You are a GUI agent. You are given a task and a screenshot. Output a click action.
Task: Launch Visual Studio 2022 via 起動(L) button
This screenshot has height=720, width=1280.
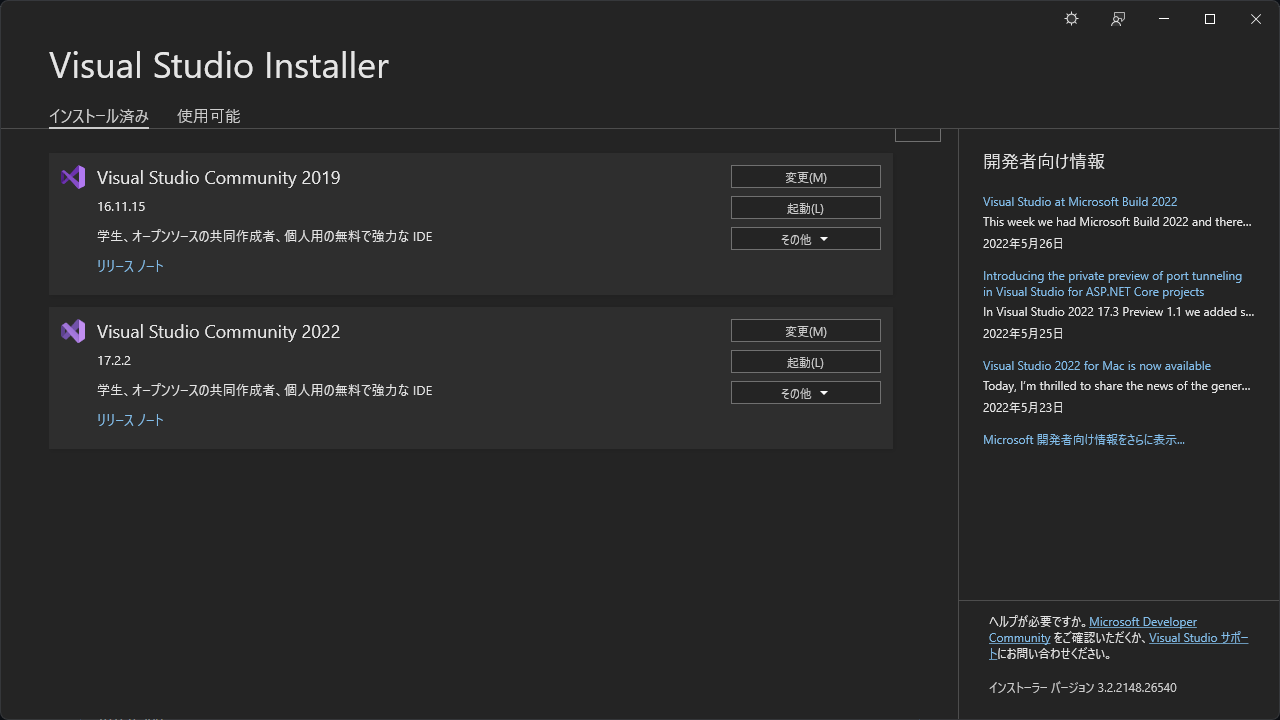tap(805, 361)
